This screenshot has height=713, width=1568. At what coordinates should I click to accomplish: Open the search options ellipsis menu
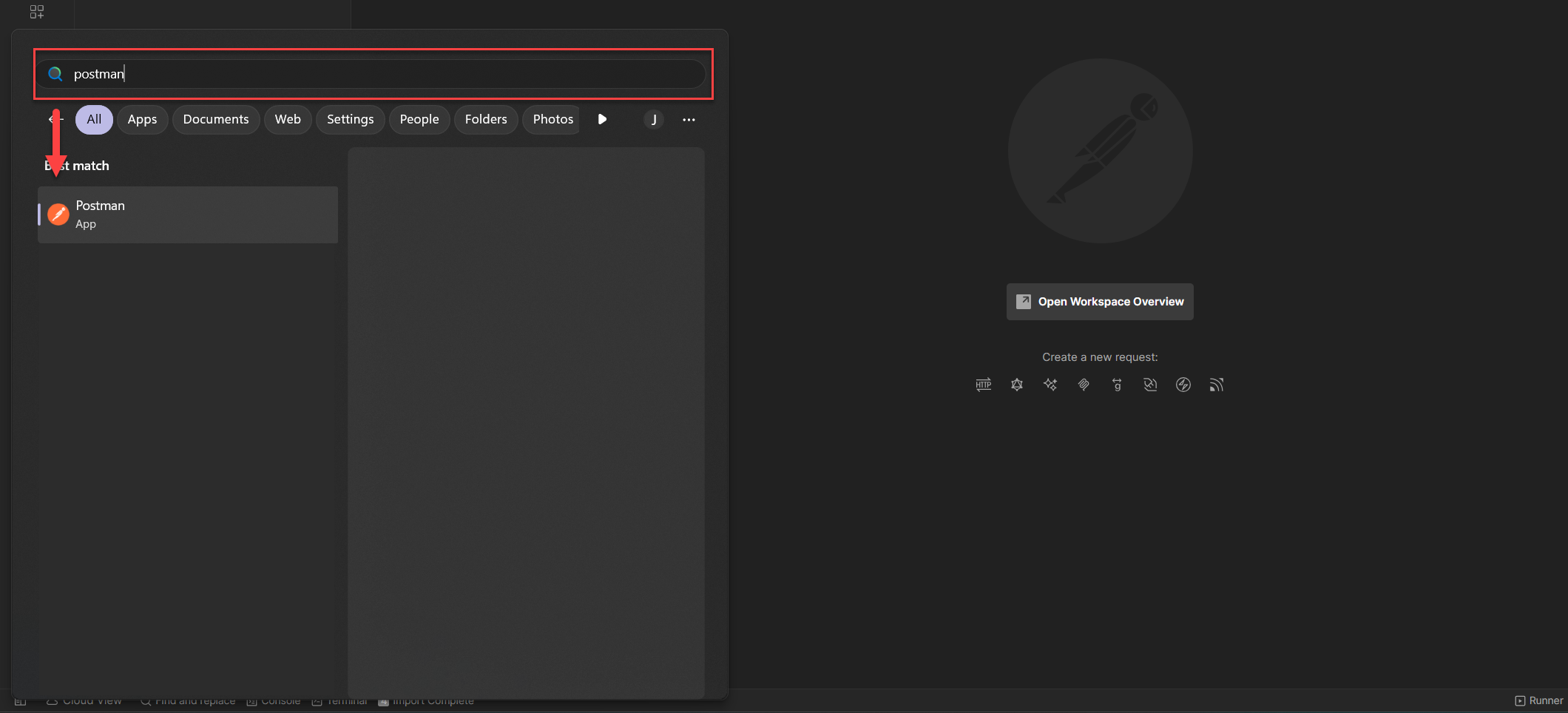689,119
